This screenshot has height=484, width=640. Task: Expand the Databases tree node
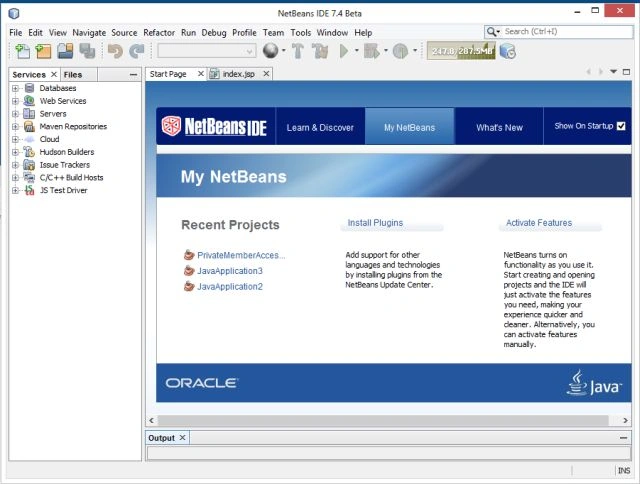[x=16, y=88]
